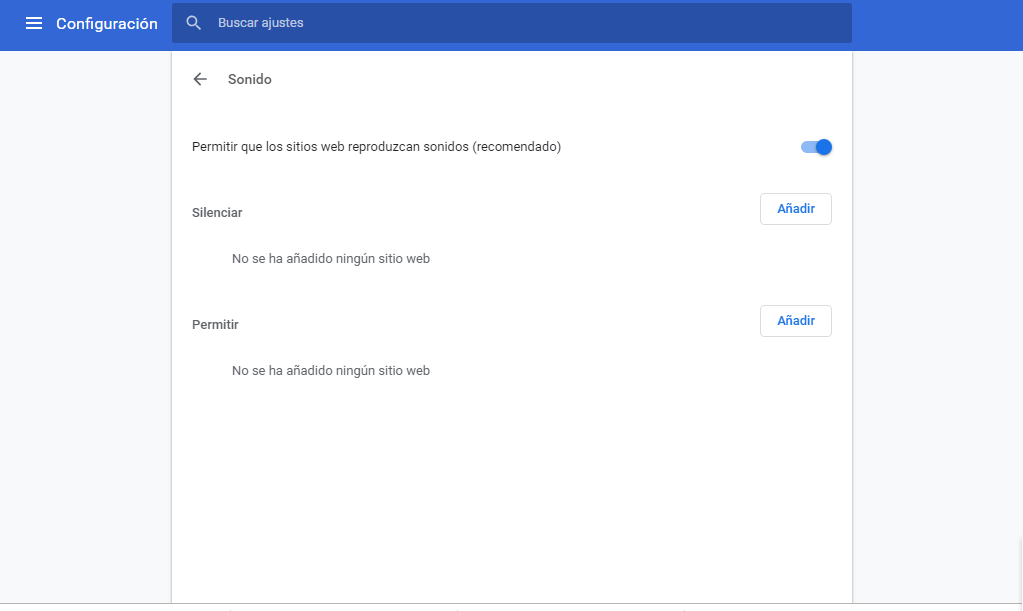Click the back arrow beside Sonido
The width and height of the screenshot is (1023, 611).
click(200, 79)
